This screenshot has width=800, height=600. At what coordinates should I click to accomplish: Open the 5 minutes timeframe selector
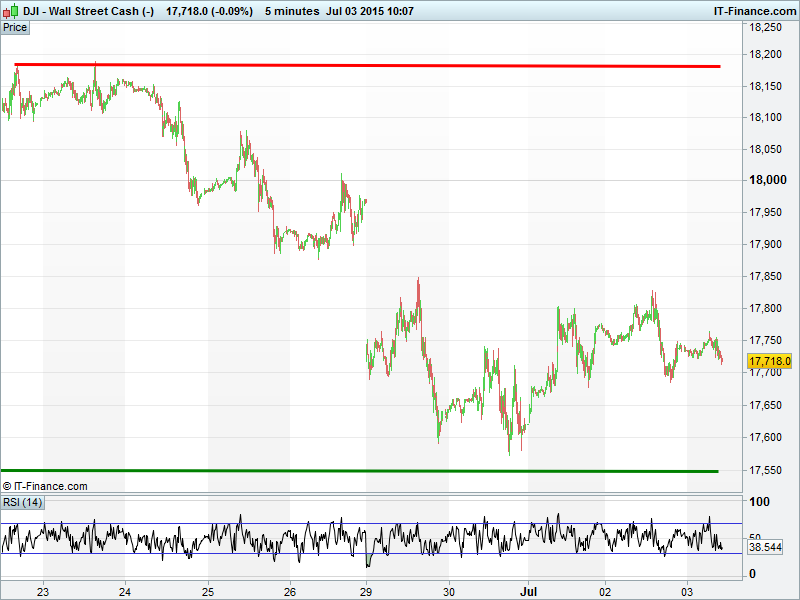(x=289, y=10)
